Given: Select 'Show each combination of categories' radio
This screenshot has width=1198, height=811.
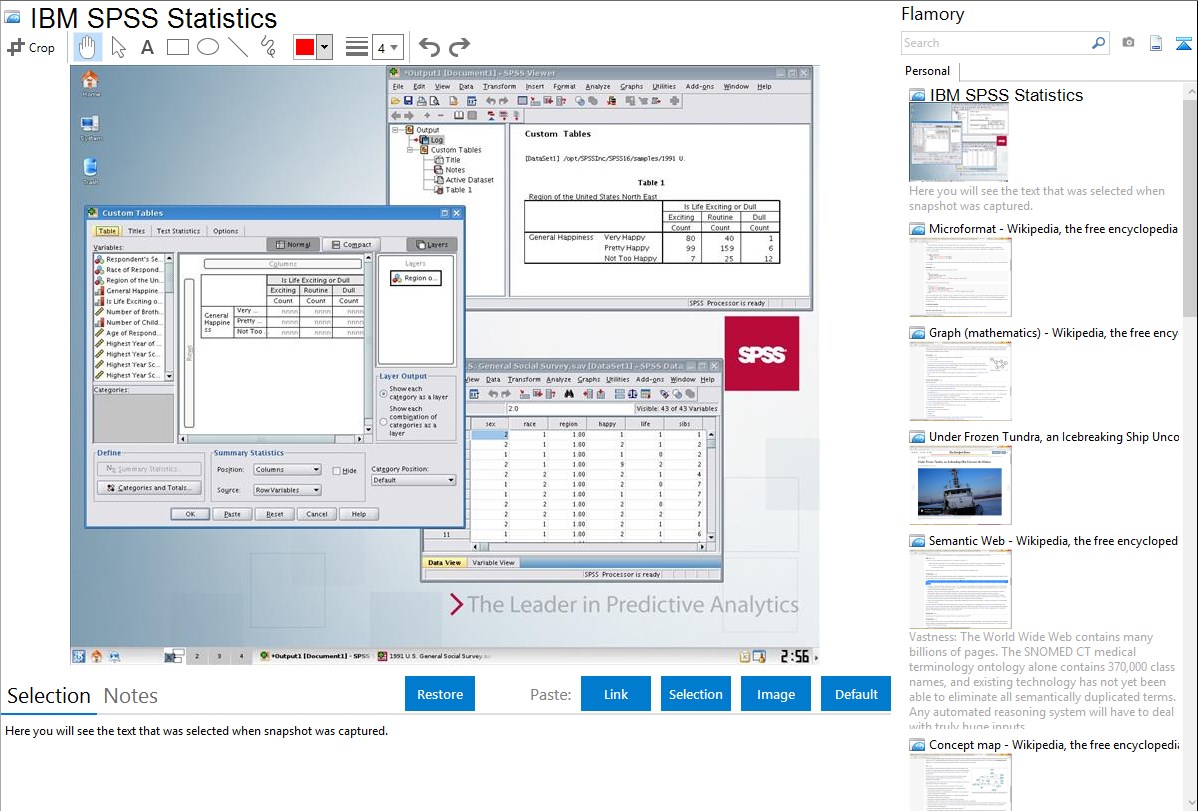Looking at the screenshot, I should pos(384,422).
